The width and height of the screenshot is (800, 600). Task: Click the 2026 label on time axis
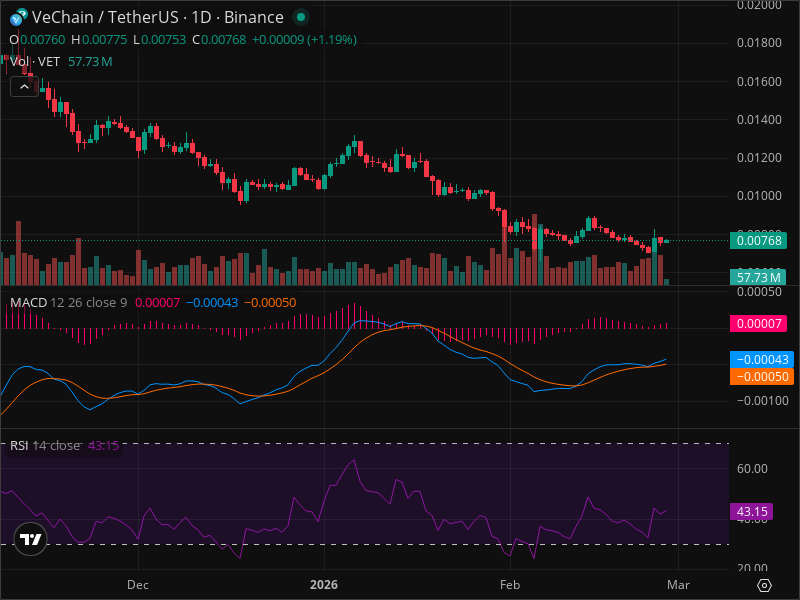click(x=324, y=585)
